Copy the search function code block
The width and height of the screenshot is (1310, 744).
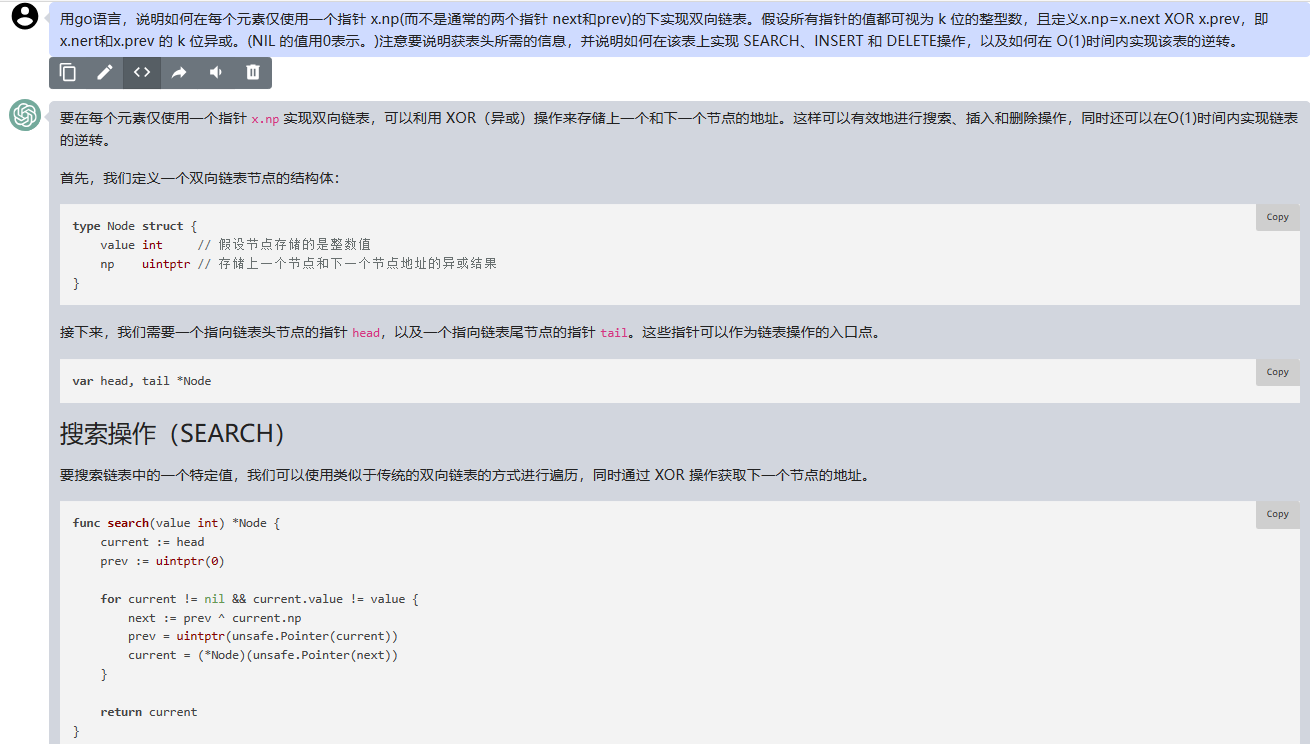click(x=1278, y=514)
